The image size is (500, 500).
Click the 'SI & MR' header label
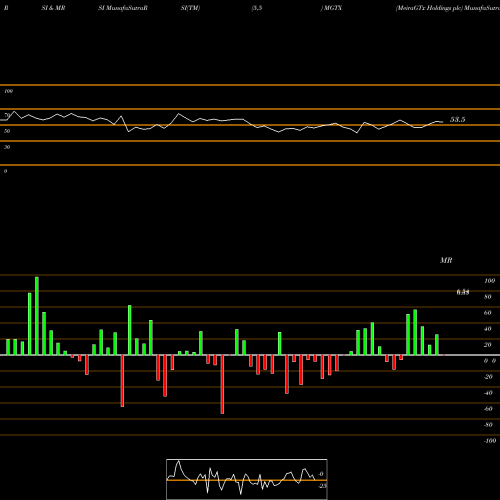[53, 8]
